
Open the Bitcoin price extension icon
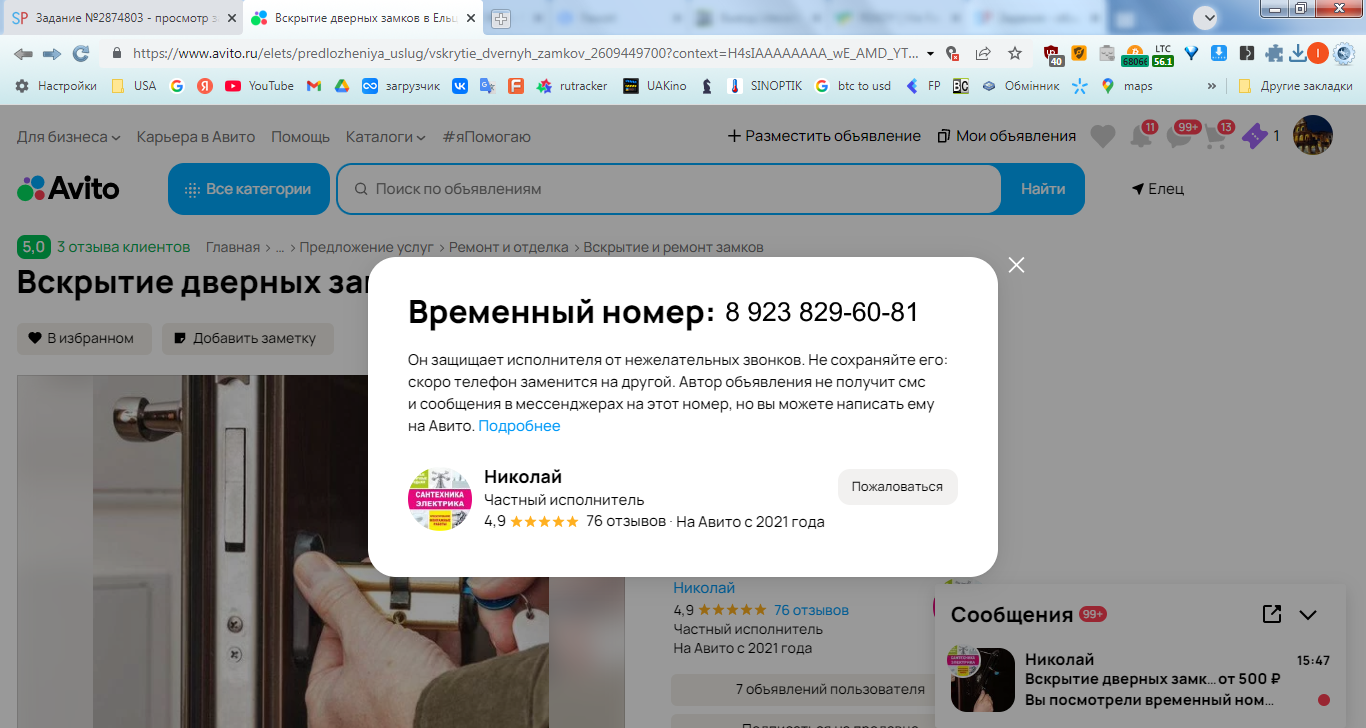(x=1135, y=55)
